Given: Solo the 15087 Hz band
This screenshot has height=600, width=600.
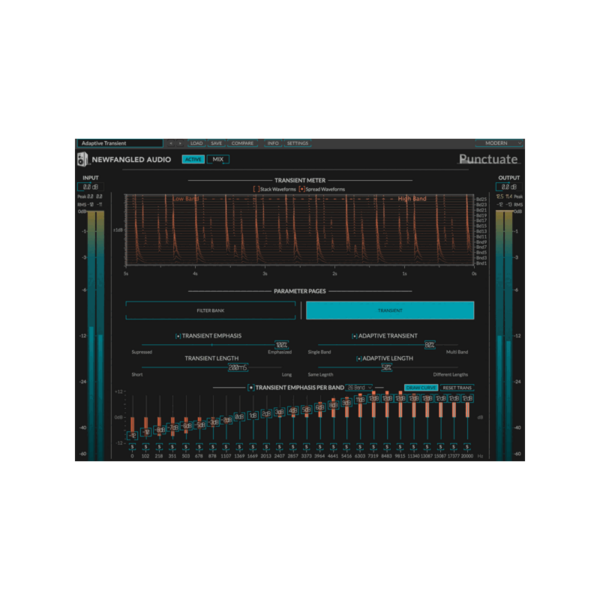Looking at the screenshot, I should pos(440,447).
